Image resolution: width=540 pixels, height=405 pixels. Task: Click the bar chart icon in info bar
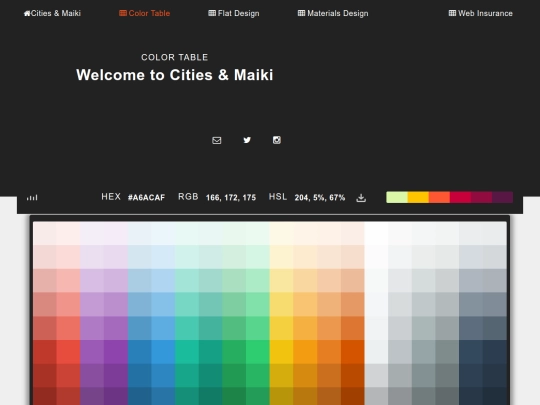(x=32, y=198)
